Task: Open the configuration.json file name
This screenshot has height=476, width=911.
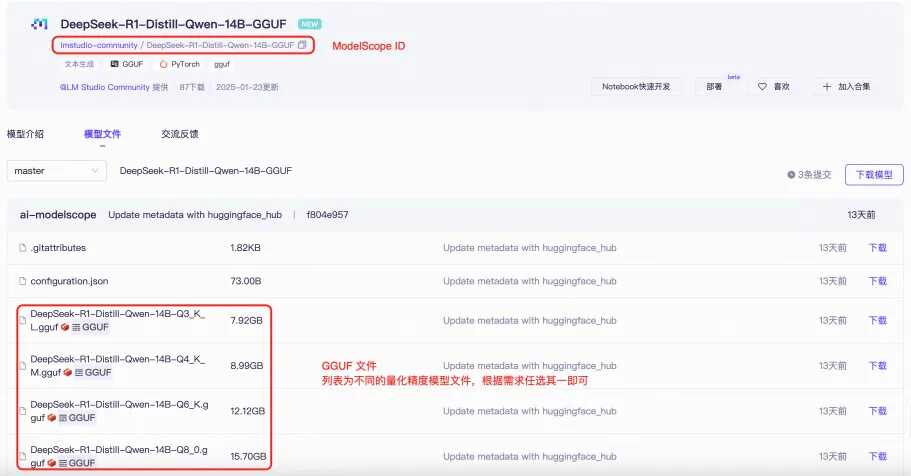Action: (69, 281)
